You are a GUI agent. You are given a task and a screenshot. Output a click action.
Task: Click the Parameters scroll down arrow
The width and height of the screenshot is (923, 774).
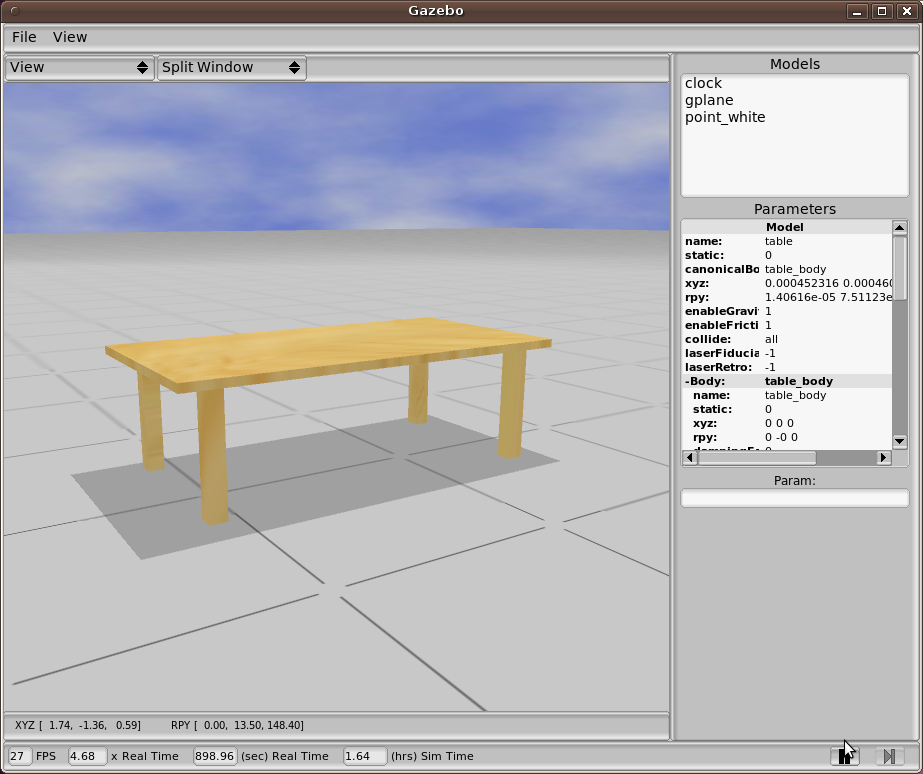point(899,441)
